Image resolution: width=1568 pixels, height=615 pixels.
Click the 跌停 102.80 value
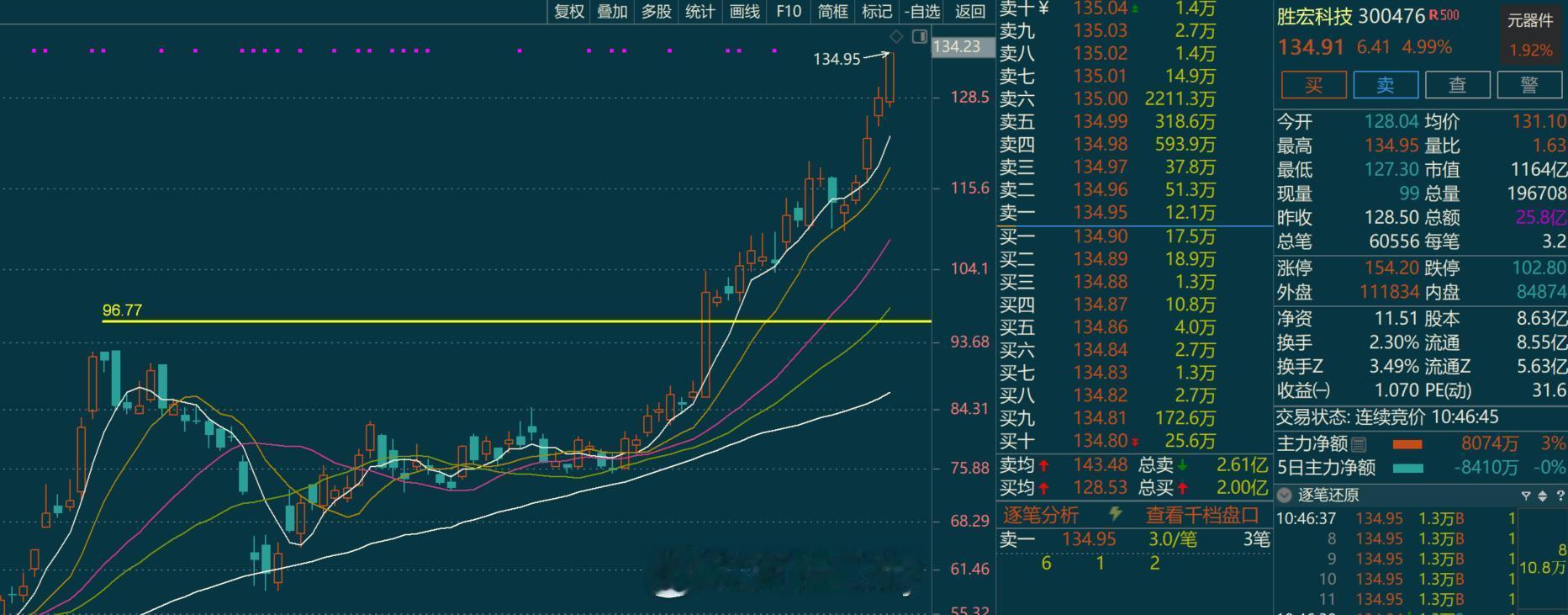(x=1539, y=268)
